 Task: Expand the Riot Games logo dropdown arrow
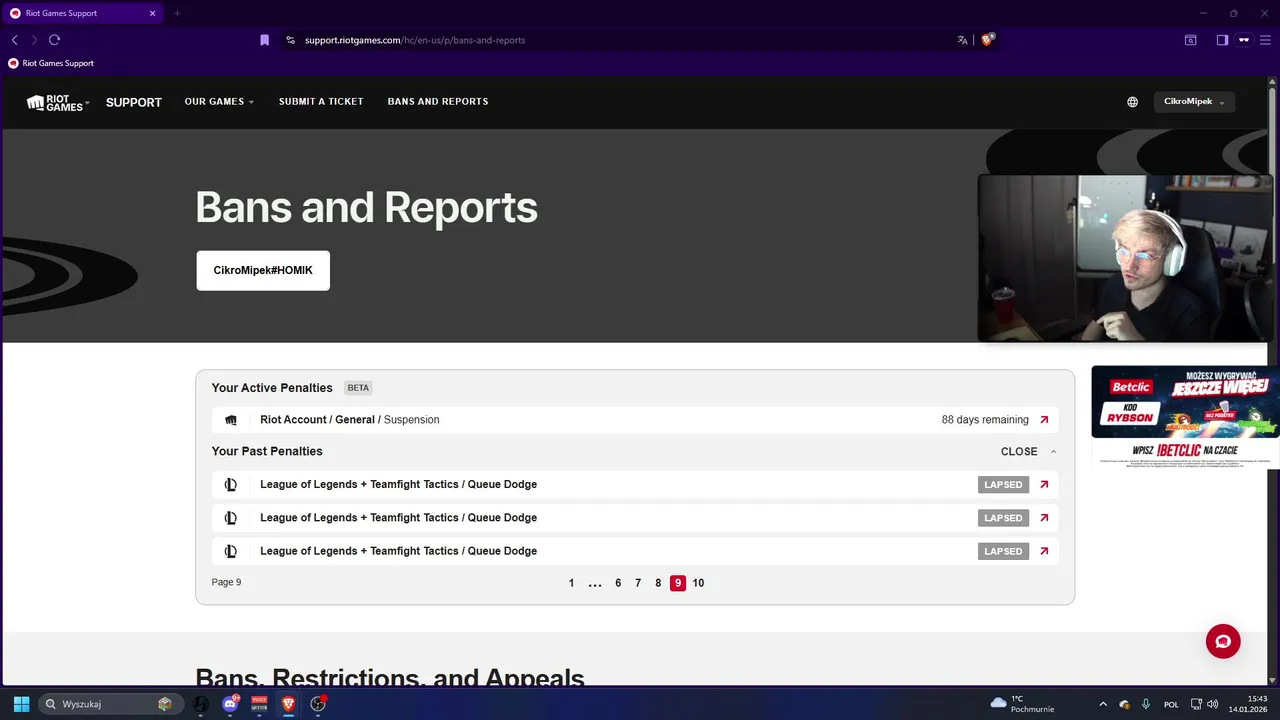click(x=88, y=102)
